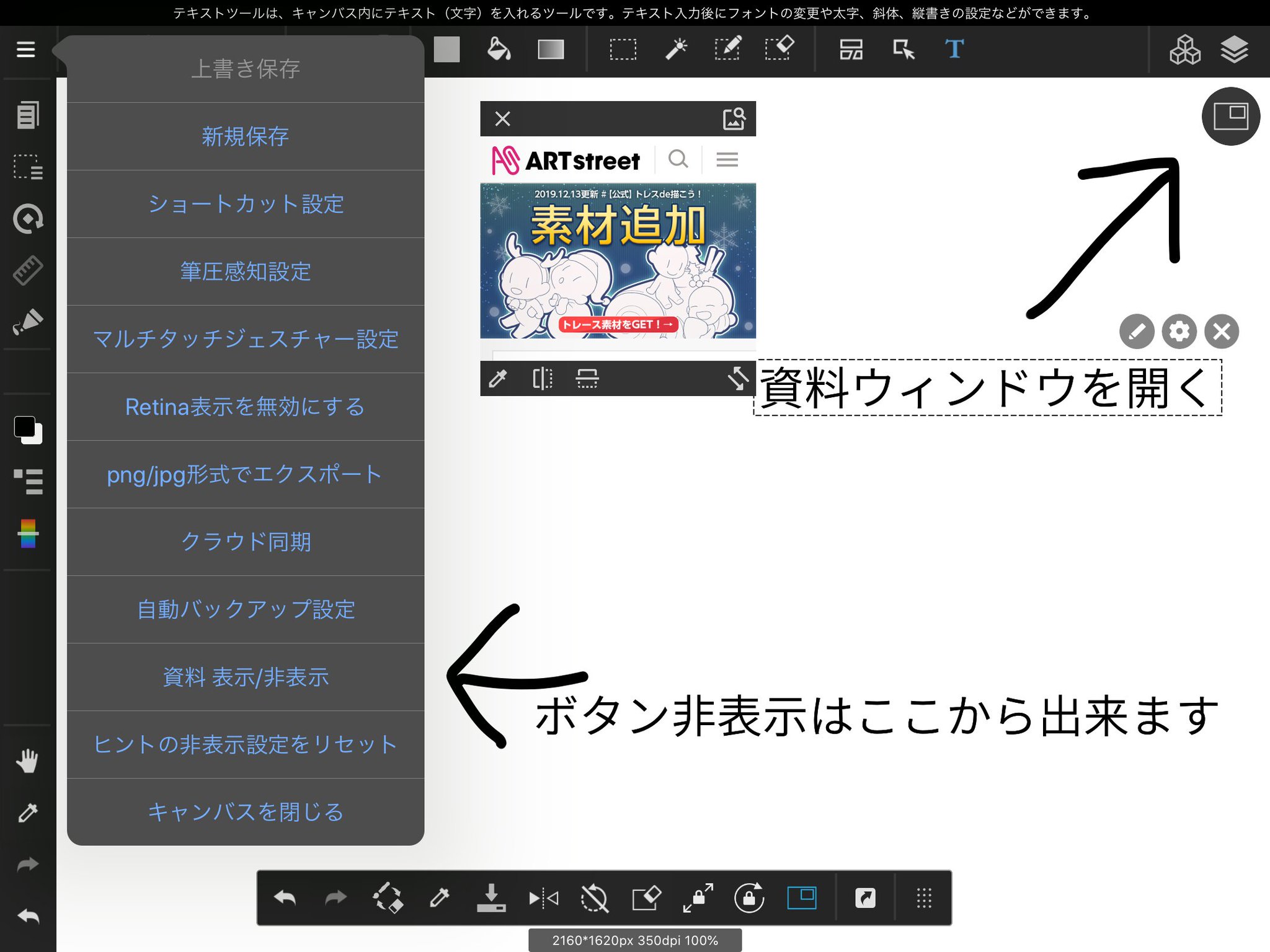1270x952 pixels.
Task: Select the Hand tool for panning
Action: click(27, 760)
